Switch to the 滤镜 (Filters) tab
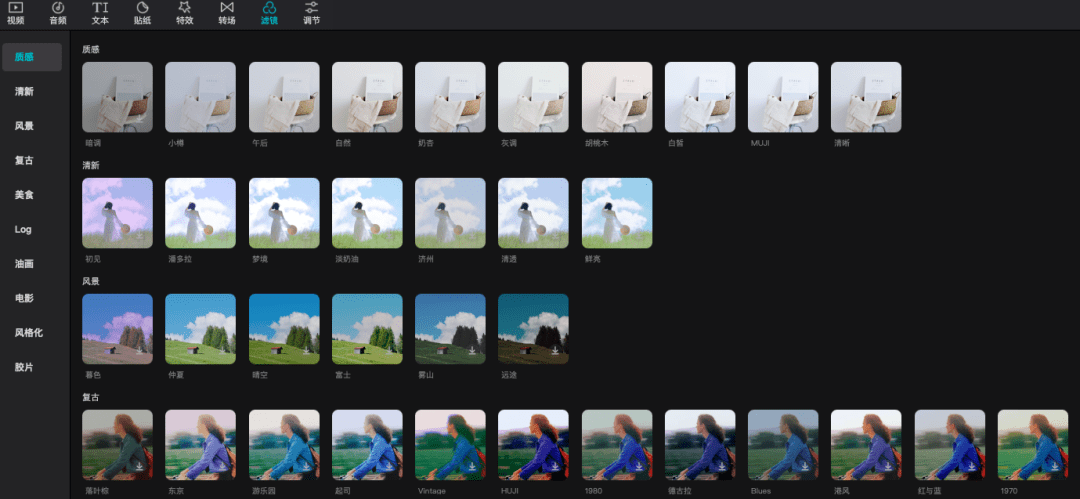The height and width of the screenshot is (499, 1080). 269,13
